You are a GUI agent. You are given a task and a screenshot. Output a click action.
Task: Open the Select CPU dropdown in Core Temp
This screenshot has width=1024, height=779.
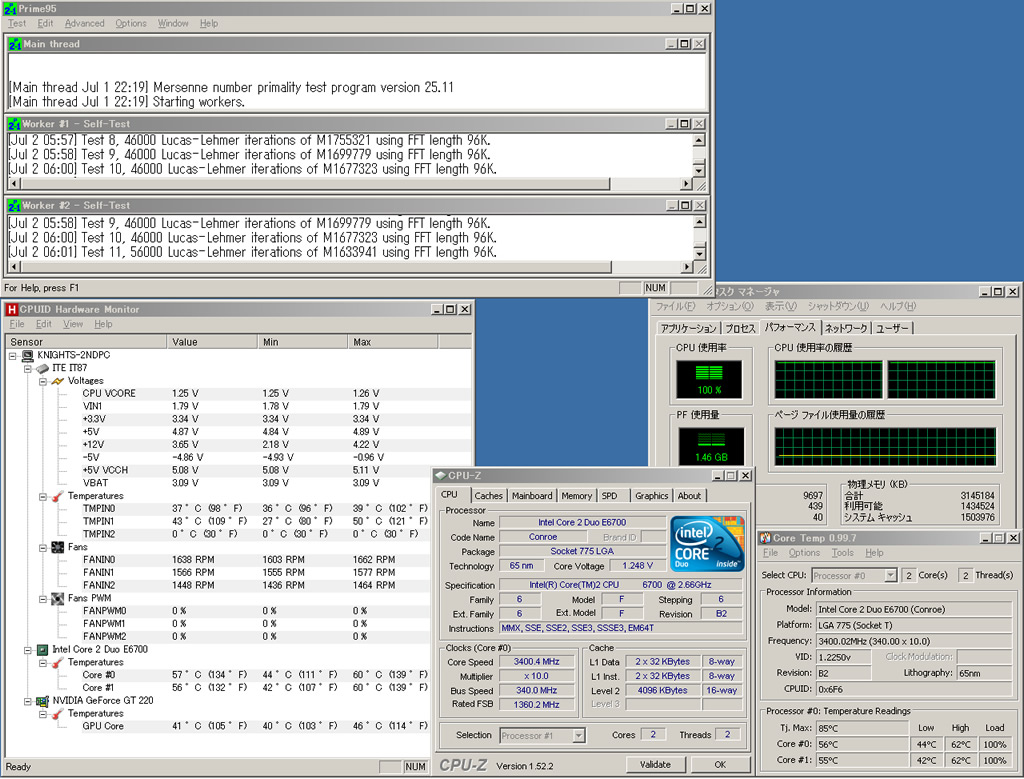coord(890,575)
